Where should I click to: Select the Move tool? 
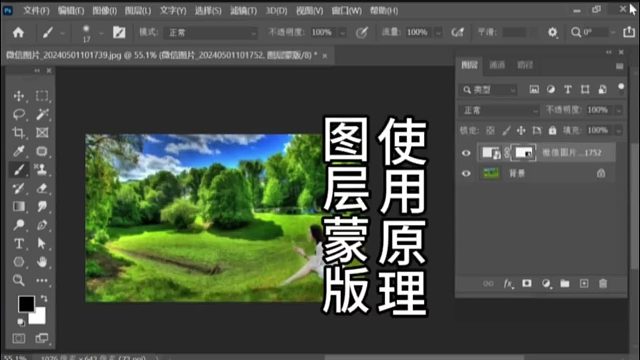(x=18, y=96)
